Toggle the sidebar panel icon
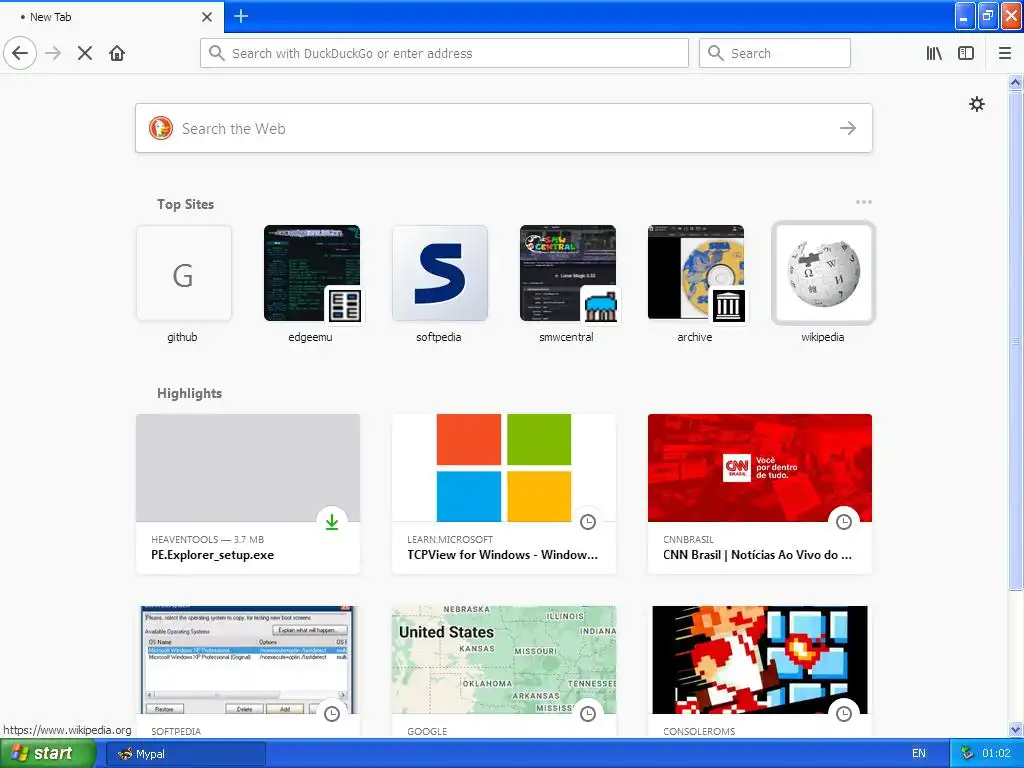1024x768 pixels. 966,53
